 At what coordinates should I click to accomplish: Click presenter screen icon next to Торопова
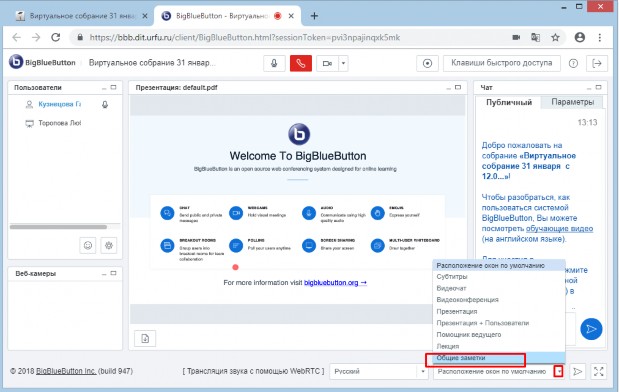click(29, 124)
